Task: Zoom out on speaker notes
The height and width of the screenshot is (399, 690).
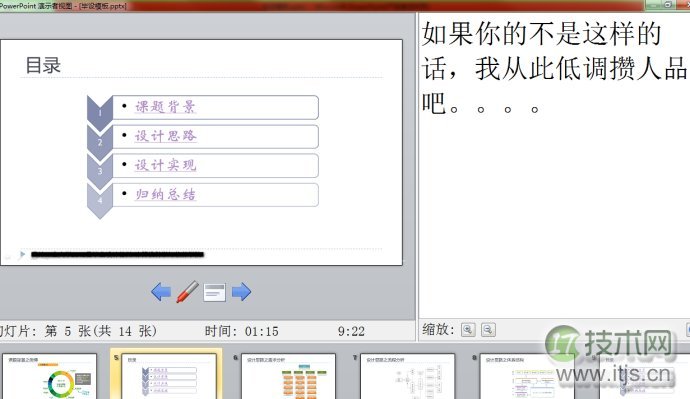Action: pos(488,329)
